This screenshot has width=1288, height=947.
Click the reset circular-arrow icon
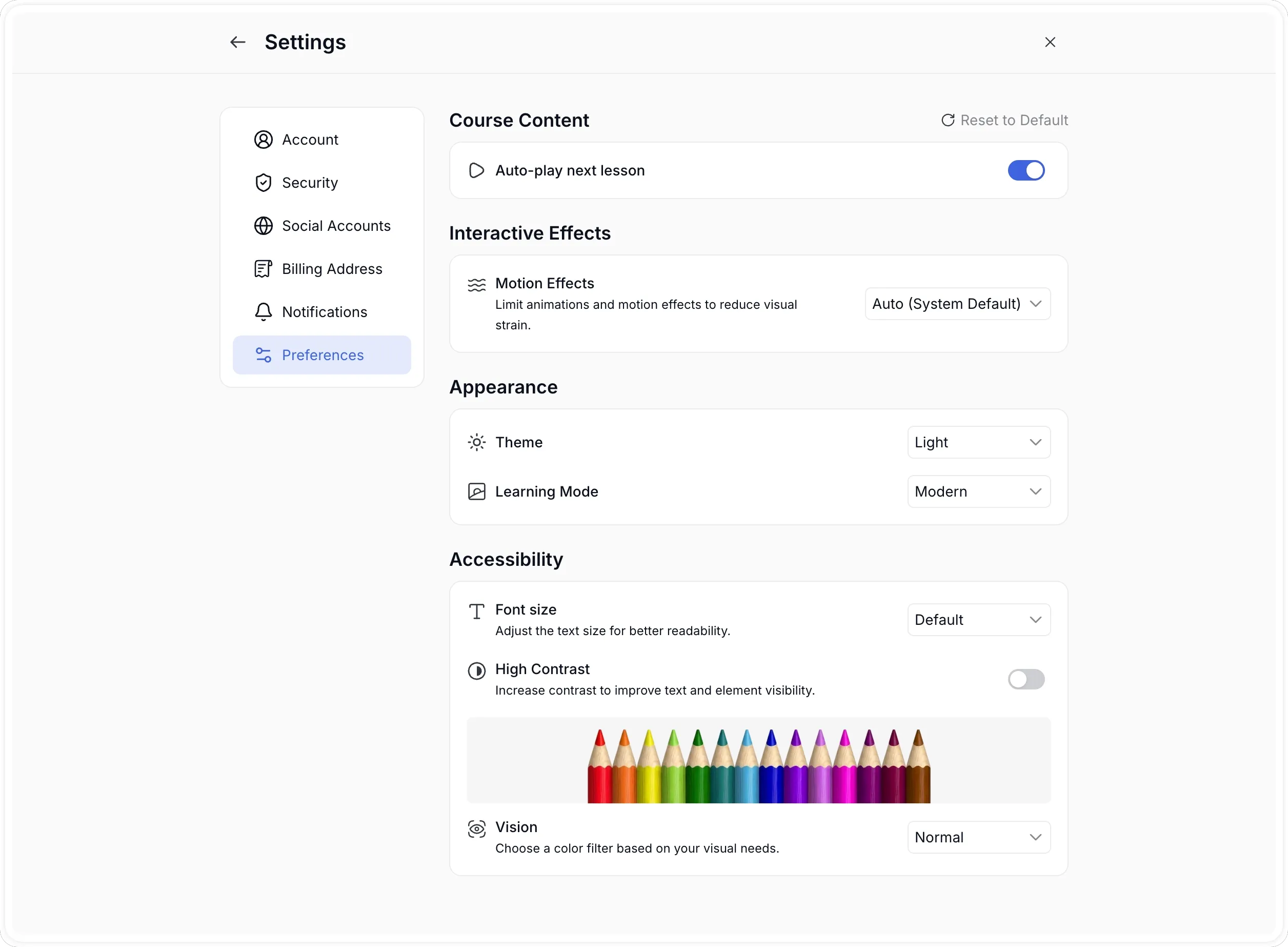click(948, 120)
